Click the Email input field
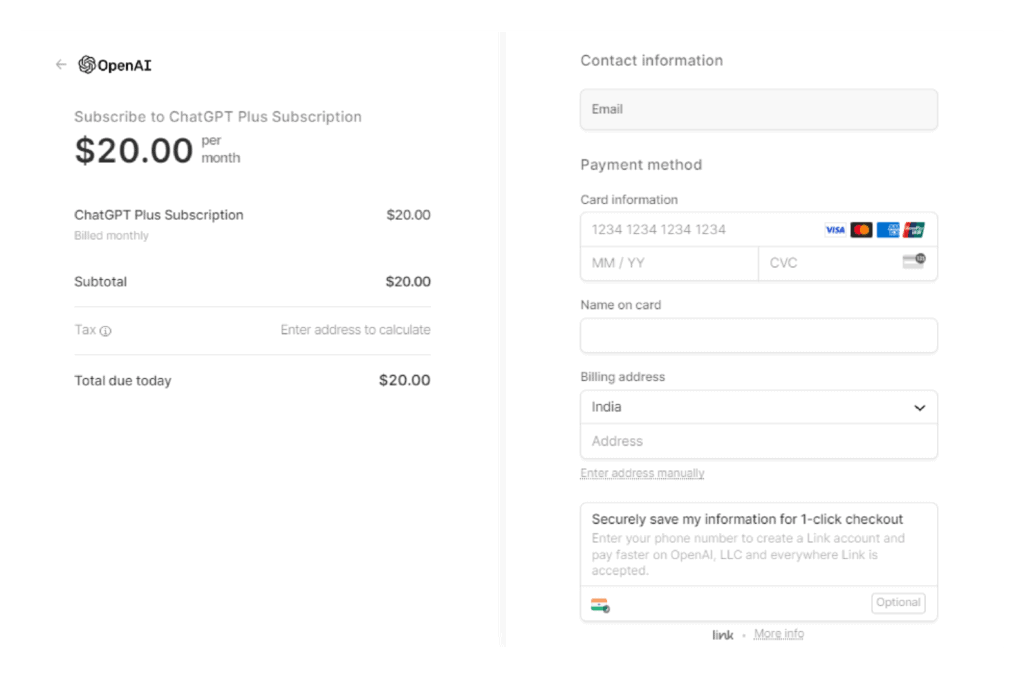Viewport: 1024px width, 697px height. pos(758,110)
